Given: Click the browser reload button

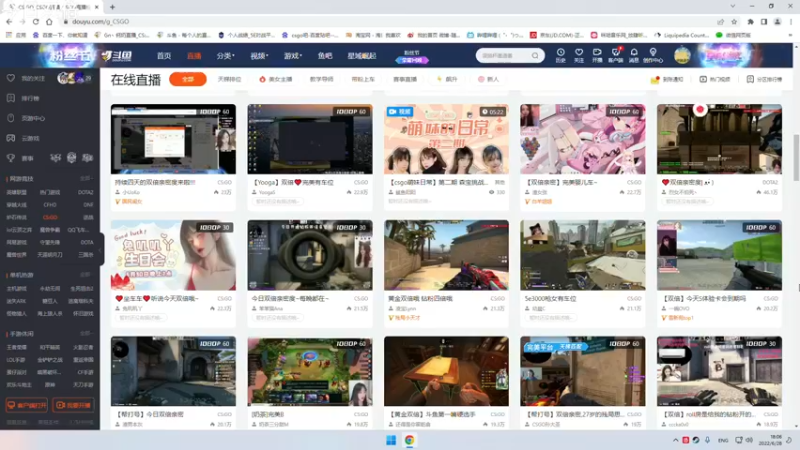Looking at the screenshot, I should pos(36,21).
